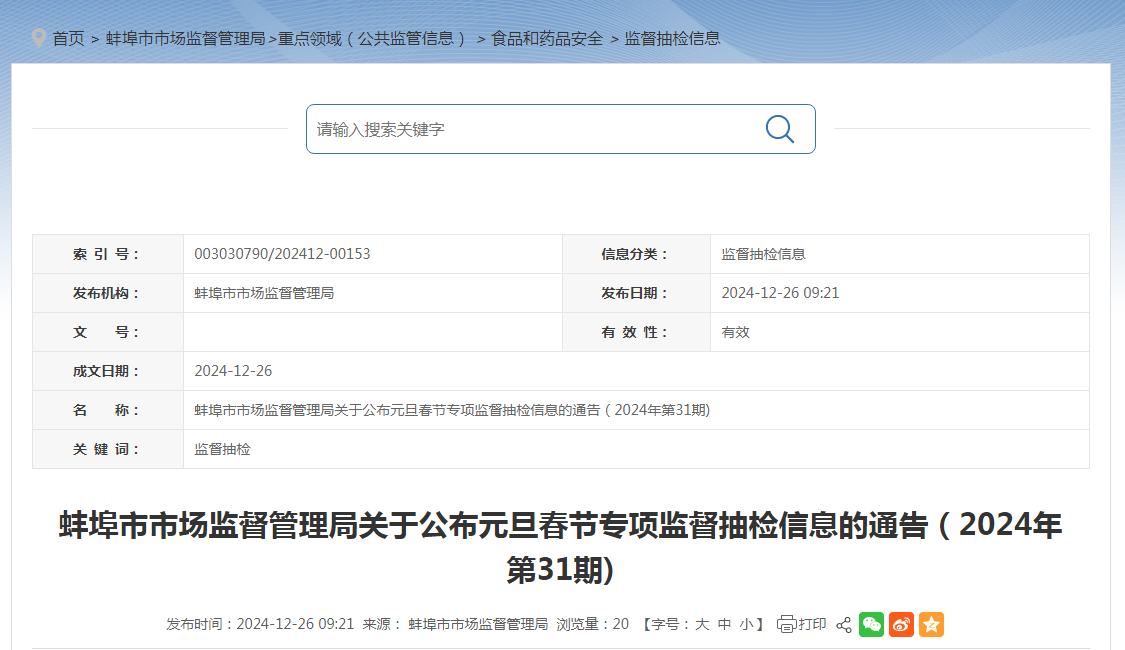The height and width of the screenshot is (650, 1125).
Task: Click the magnifier search icon
Action: click(779, 129)
